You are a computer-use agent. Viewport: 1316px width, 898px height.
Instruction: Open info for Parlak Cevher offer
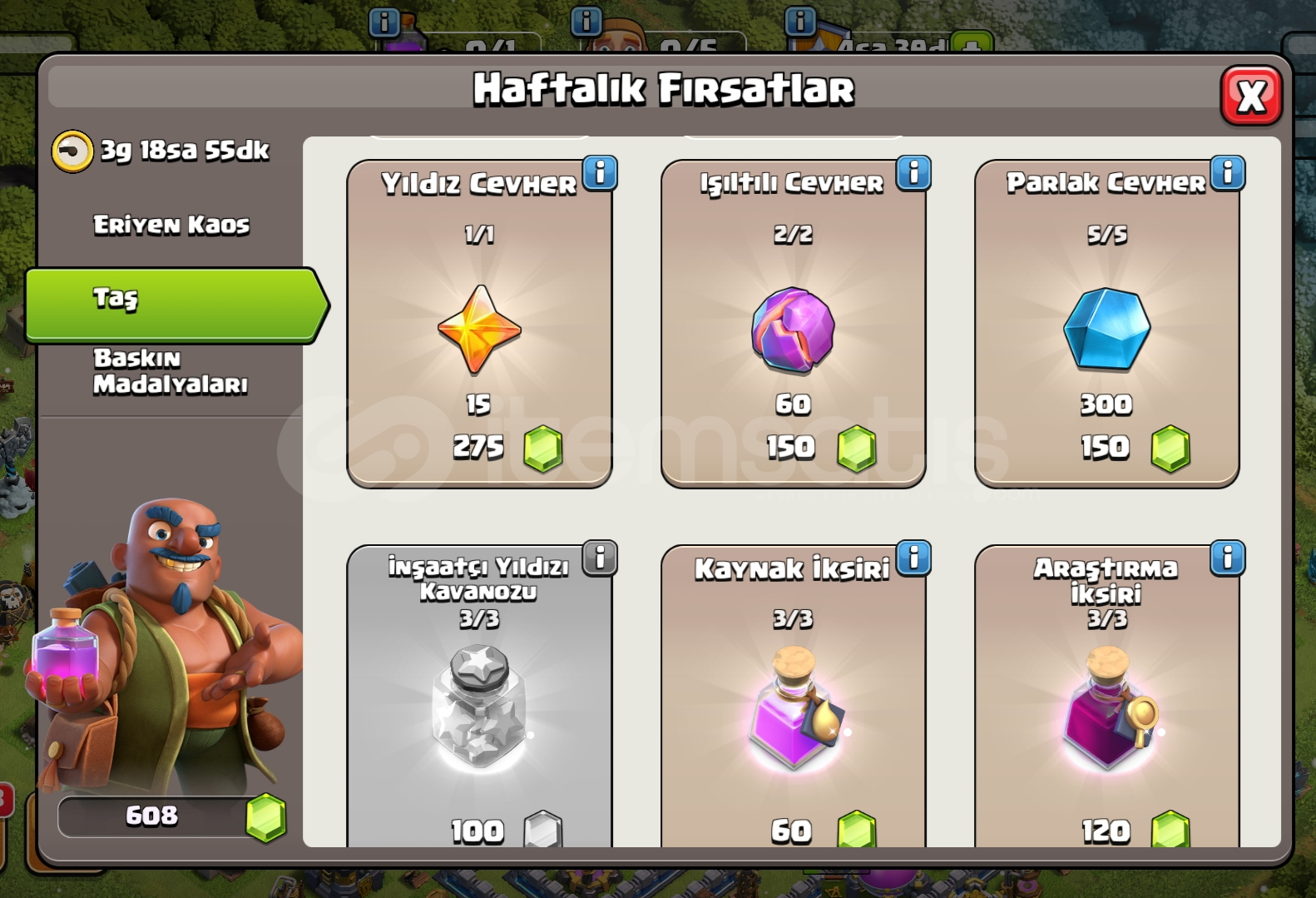(1227, 172)
